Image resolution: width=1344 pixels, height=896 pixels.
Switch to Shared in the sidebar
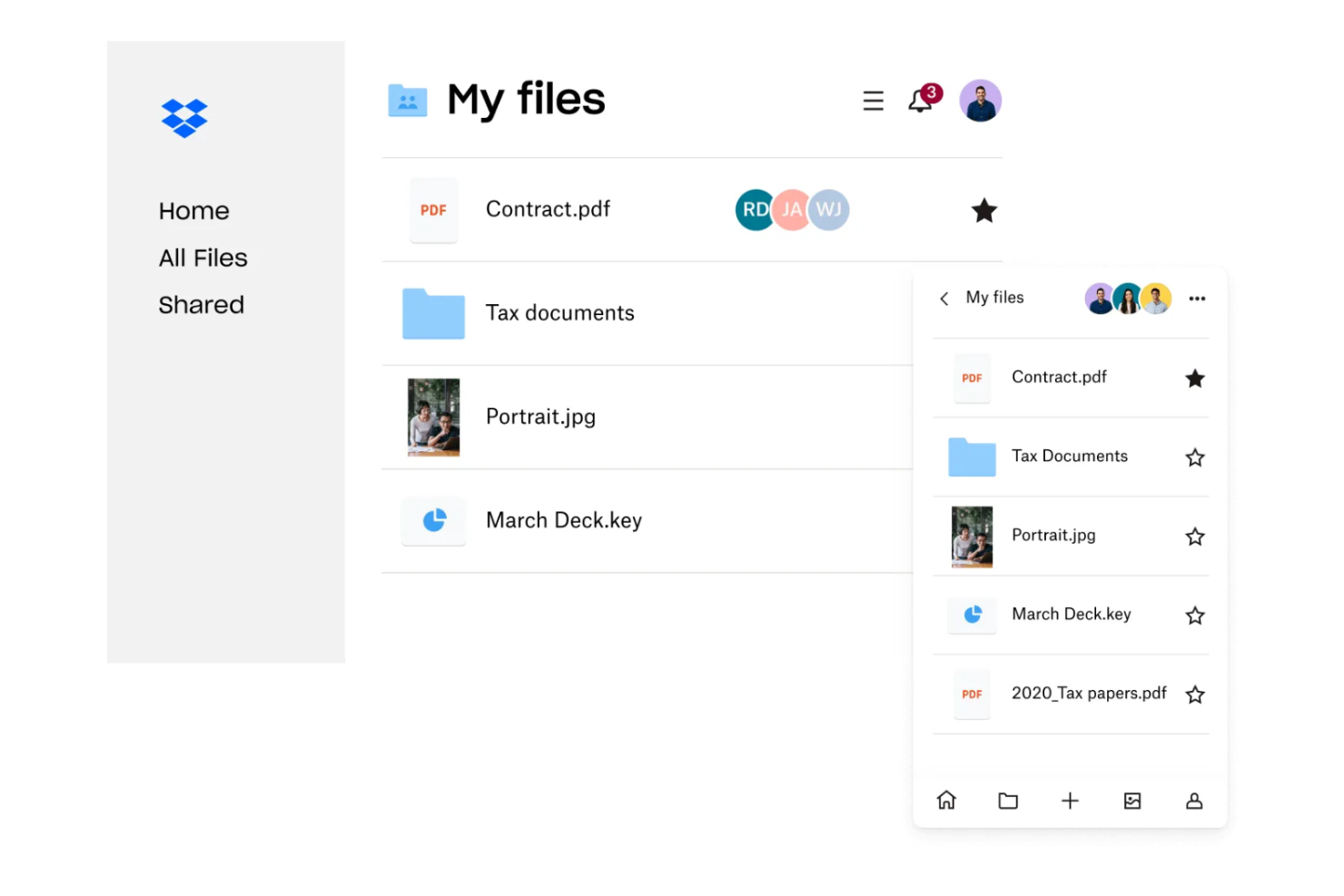(x=201, y=304)
